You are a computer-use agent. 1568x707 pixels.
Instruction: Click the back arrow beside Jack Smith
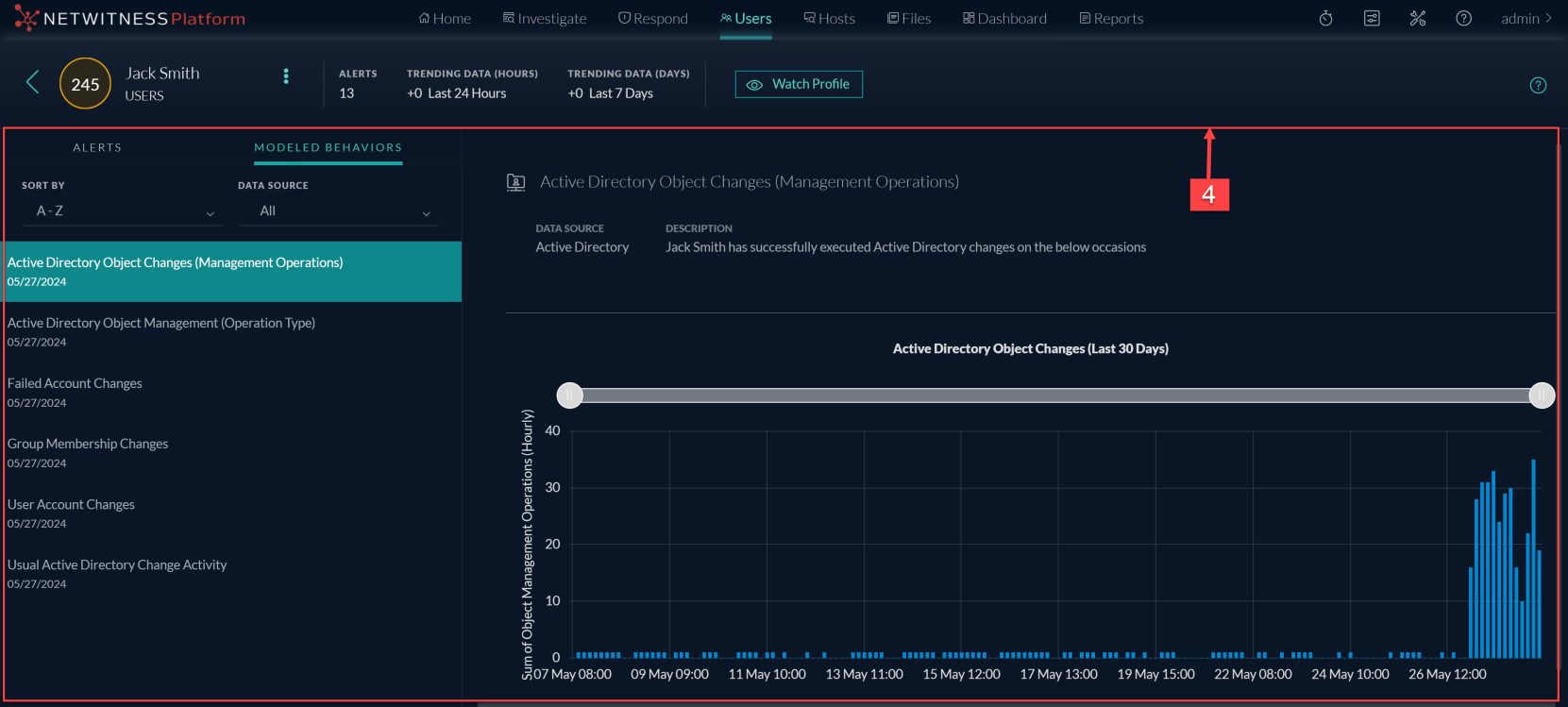(x=32, y=83)
